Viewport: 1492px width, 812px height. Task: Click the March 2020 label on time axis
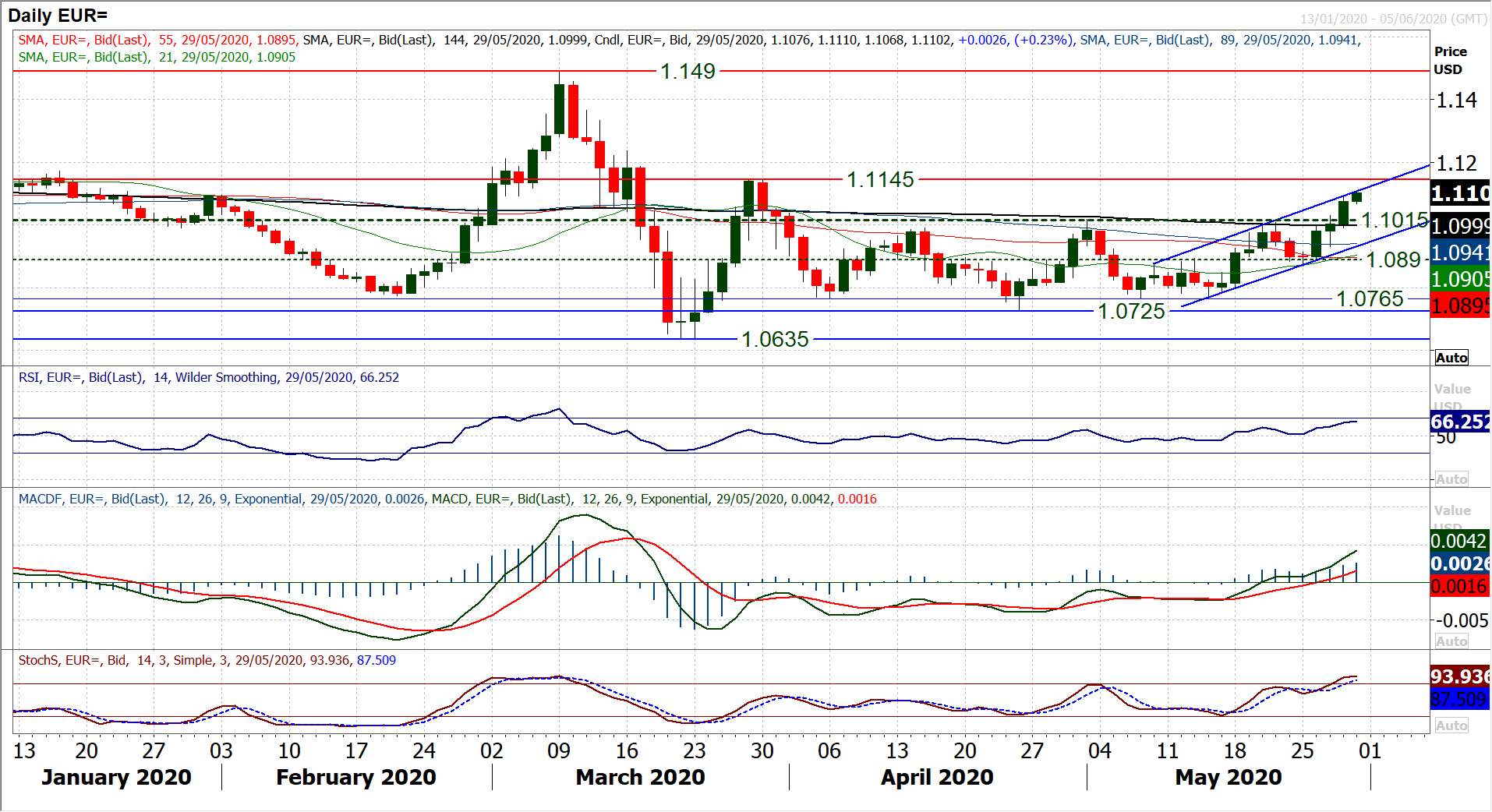click(640, 778)
